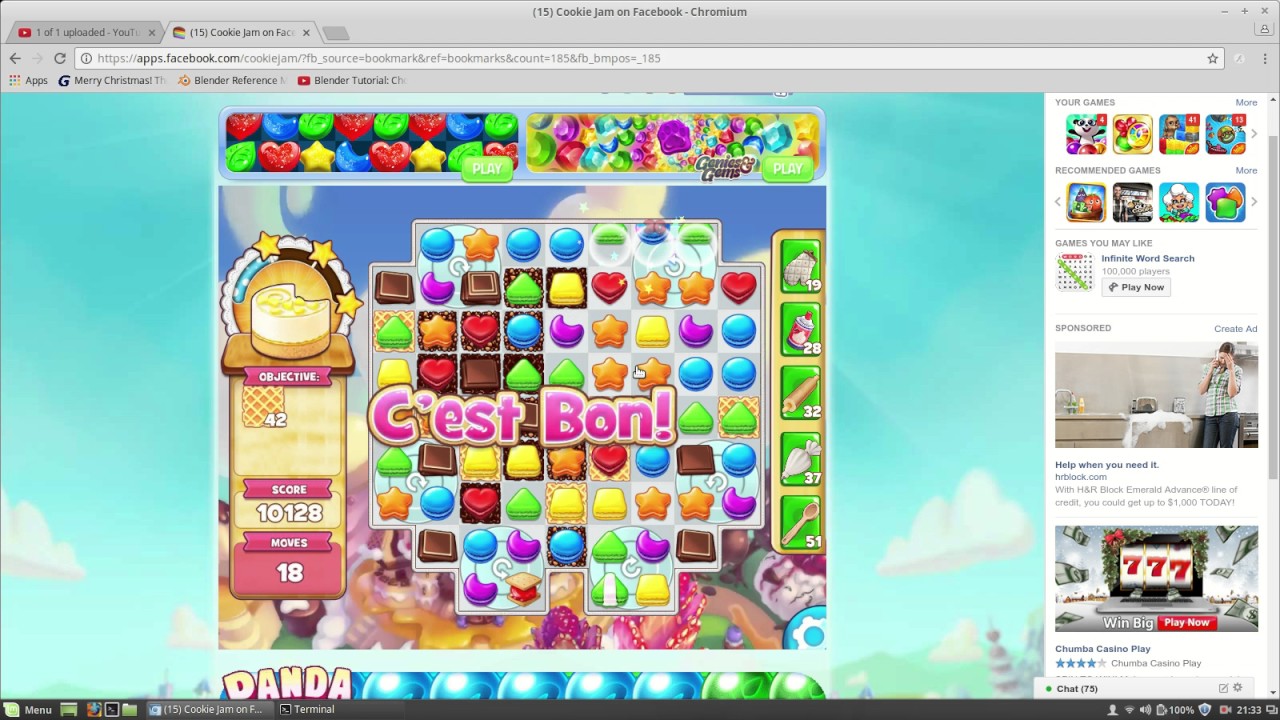Screen dimensions: 1280x720
Task: Open the file manager taskbar icon
Action: (x=130, y=709)
